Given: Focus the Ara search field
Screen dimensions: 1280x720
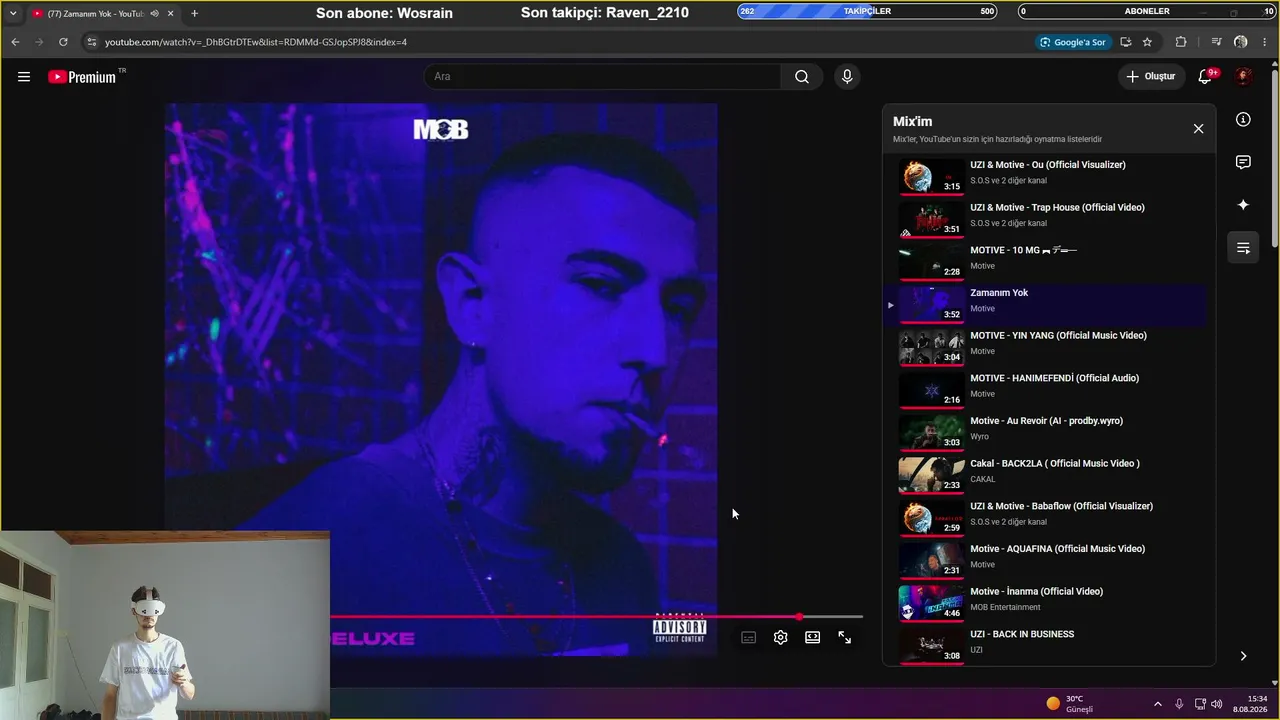Looking at the screenshot, I should click(602, 77).
